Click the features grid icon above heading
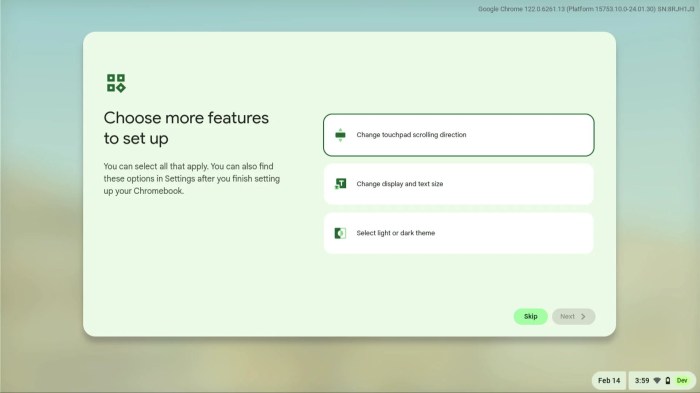Screen dimensions: 700x393 point(116,83)
